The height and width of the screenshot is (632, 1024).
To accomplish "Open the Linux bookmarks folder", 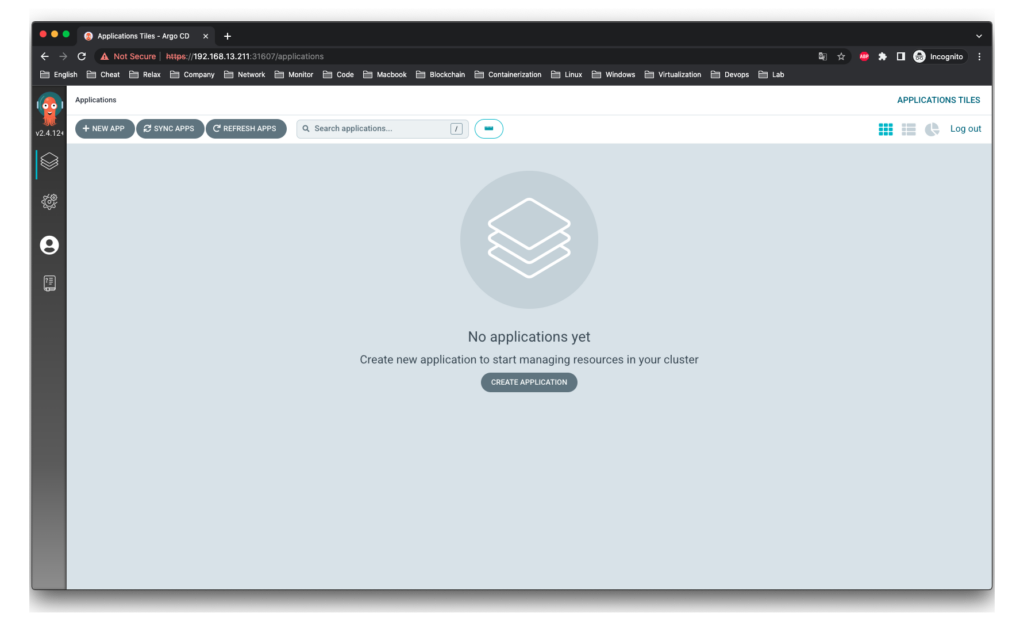I will (566, 74).
